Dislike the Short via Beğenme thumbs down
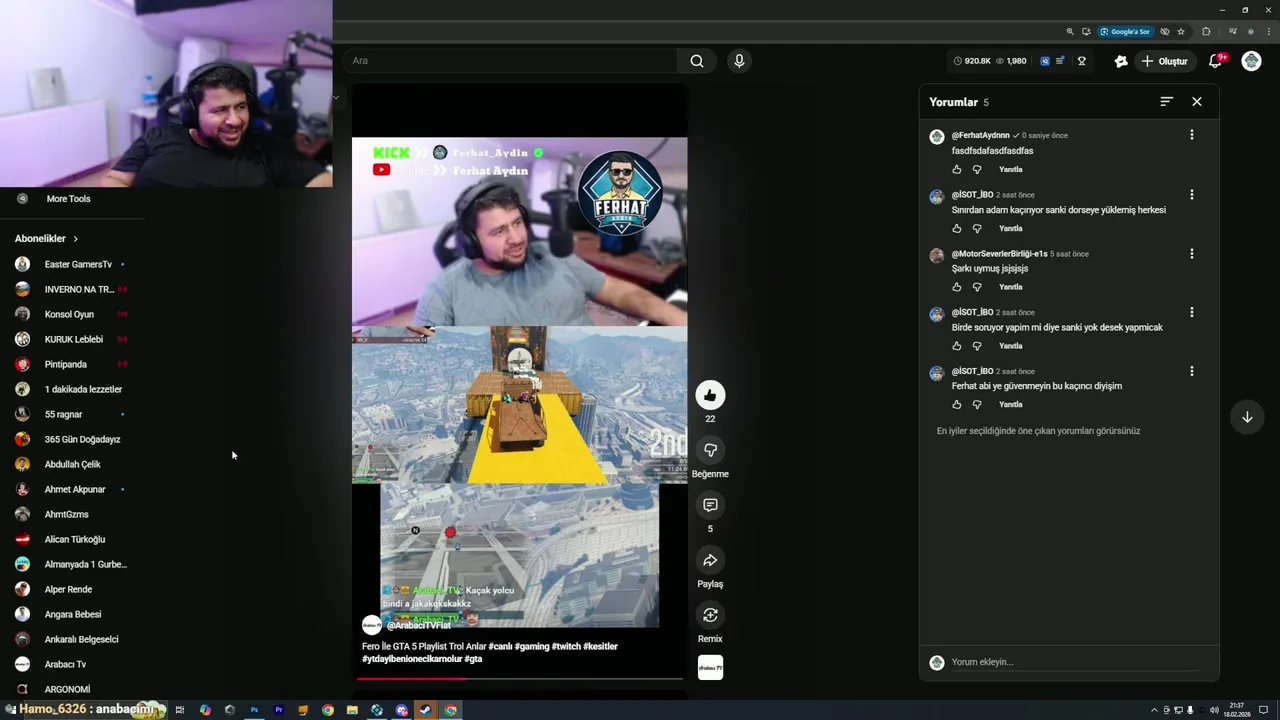This screenshot has width=1280, height=720. 710,450
